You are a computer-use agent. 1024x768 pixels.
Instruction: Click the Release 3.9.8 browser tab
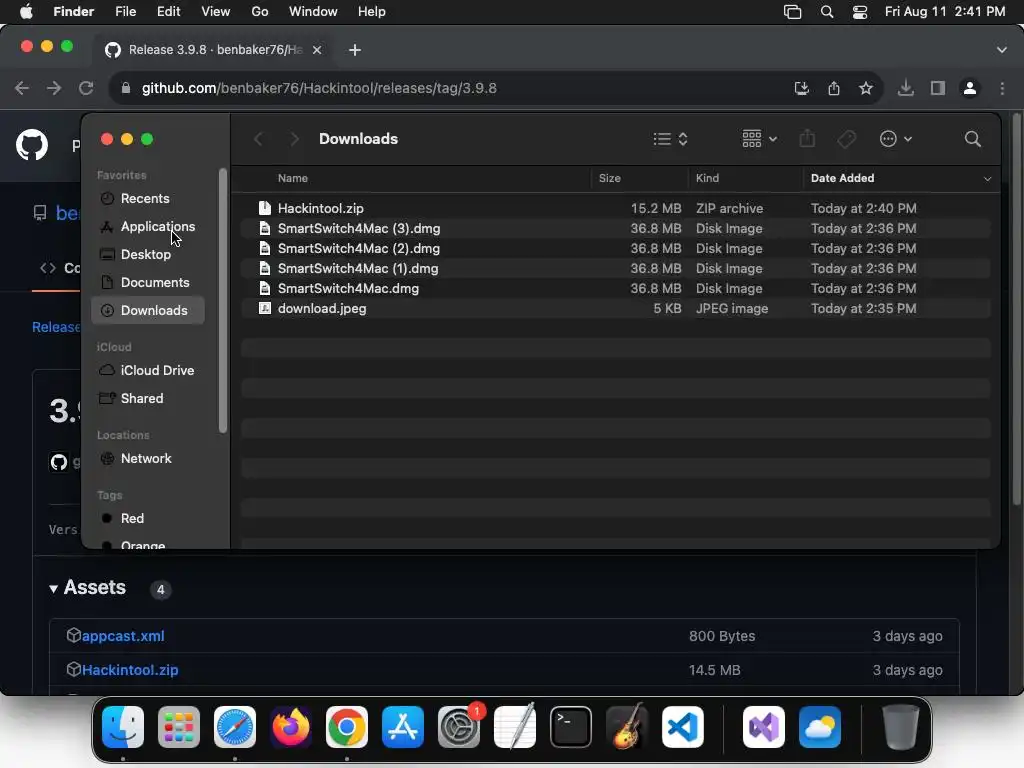213,50
